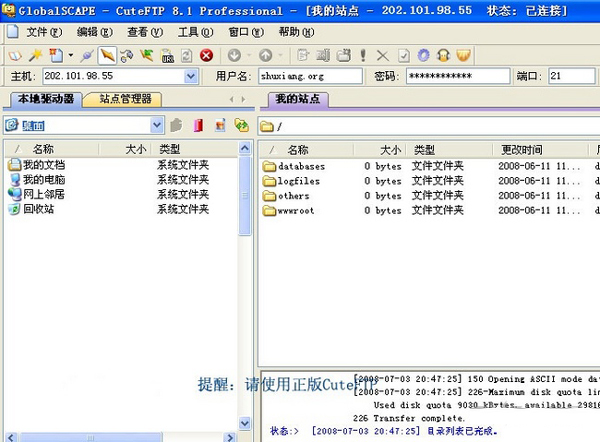This screenshot has width=600, height=442.
Task: Select 我的文档 in local list
Action: point(37,165)
